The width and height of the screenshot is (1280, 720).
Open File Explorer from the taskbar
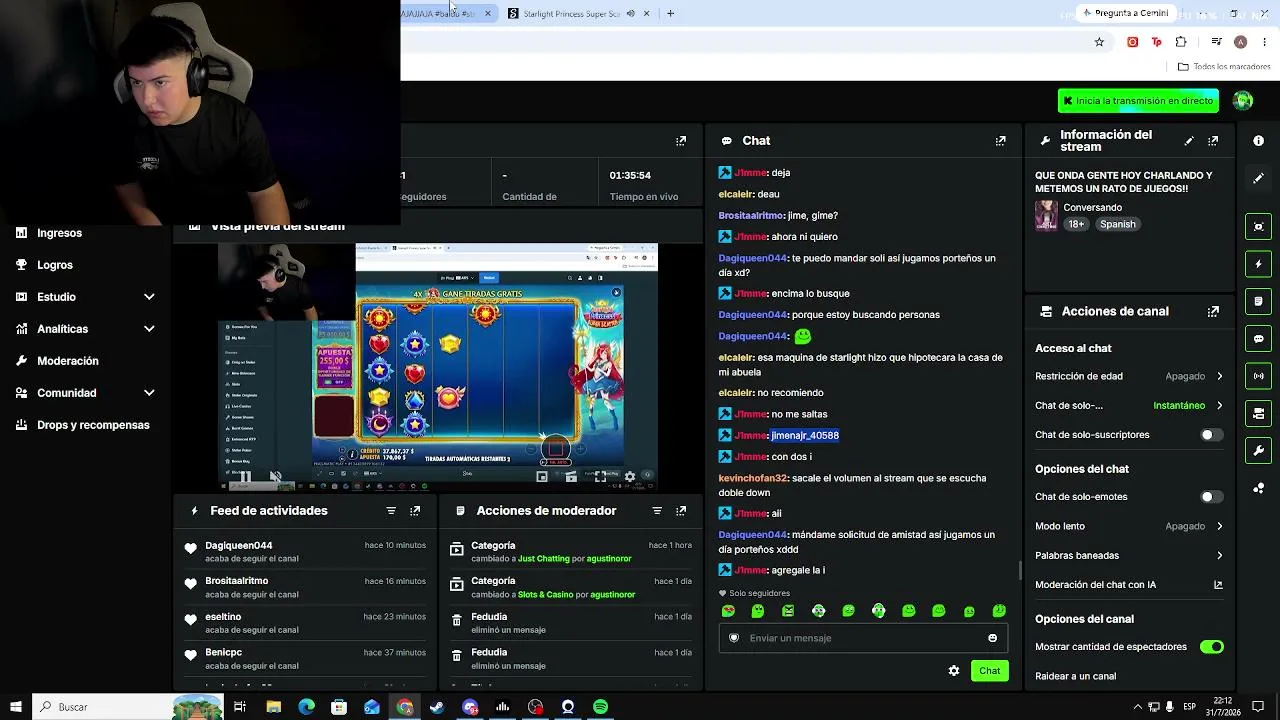(273, 707)
